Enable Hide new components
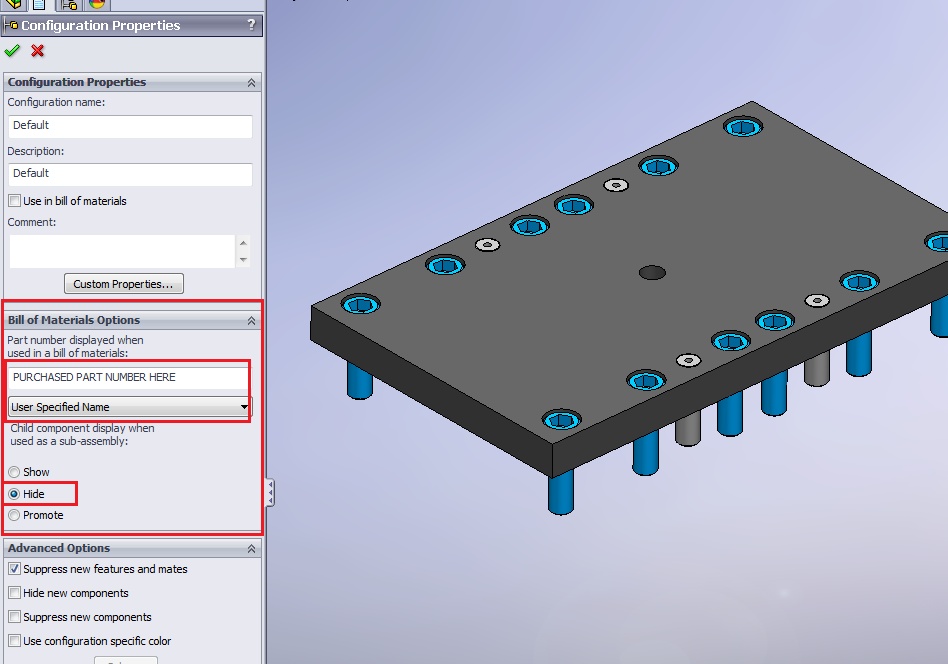The image size is (948, 664). pyautogui.click(x=15, y=593)
